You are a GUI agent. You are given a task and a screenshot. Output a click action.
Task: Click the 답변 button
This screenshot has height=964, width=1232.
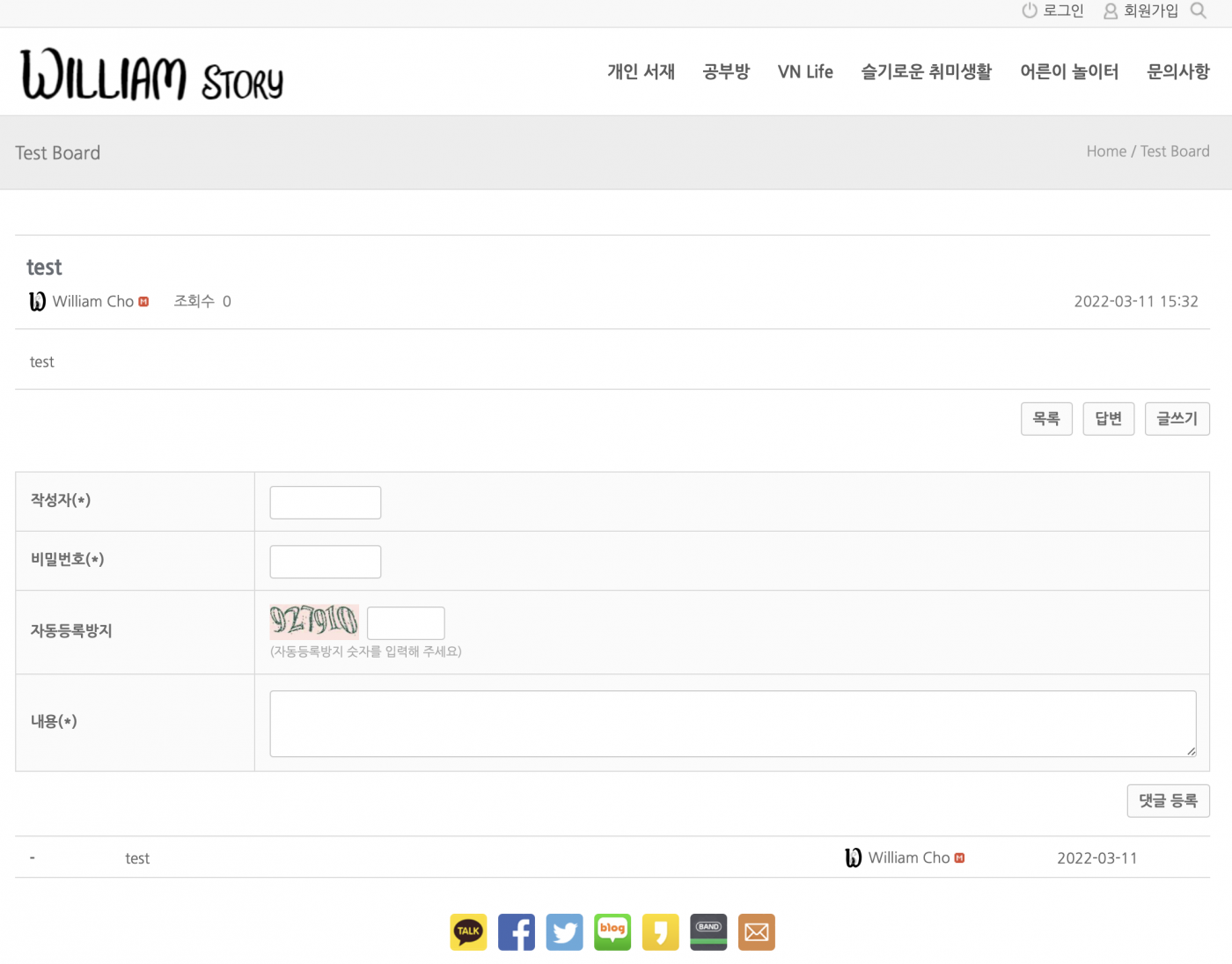[x=1108, y=419]
